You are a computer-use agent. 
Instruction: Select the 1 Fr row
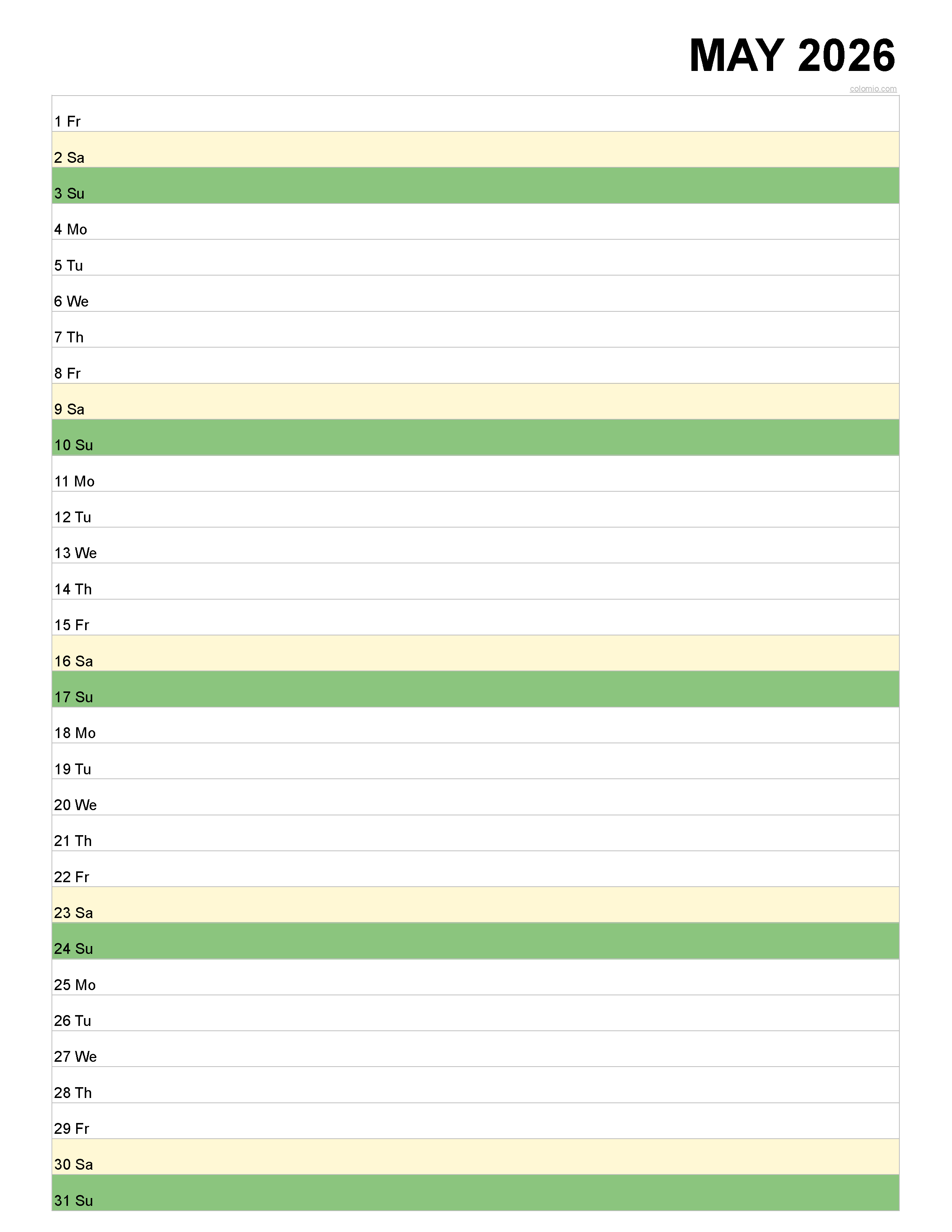tap(475, 113)
